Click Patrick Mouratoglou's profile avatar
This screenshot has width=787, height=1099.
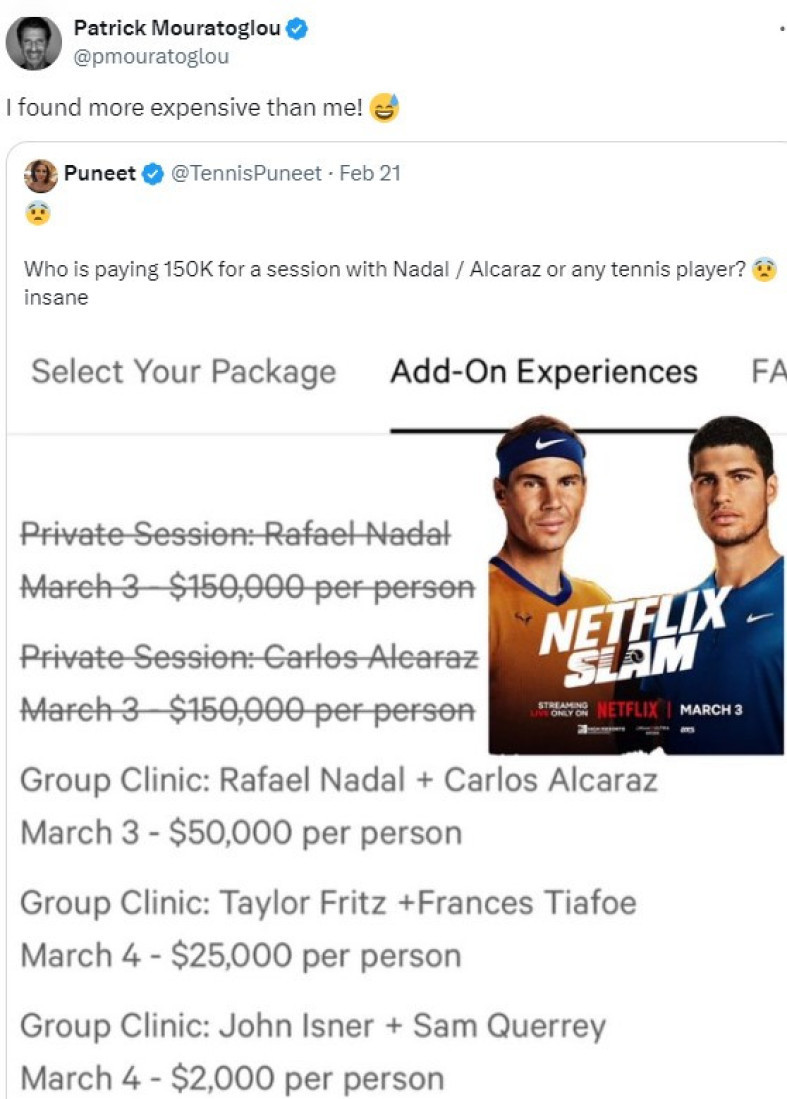(33, 43)
